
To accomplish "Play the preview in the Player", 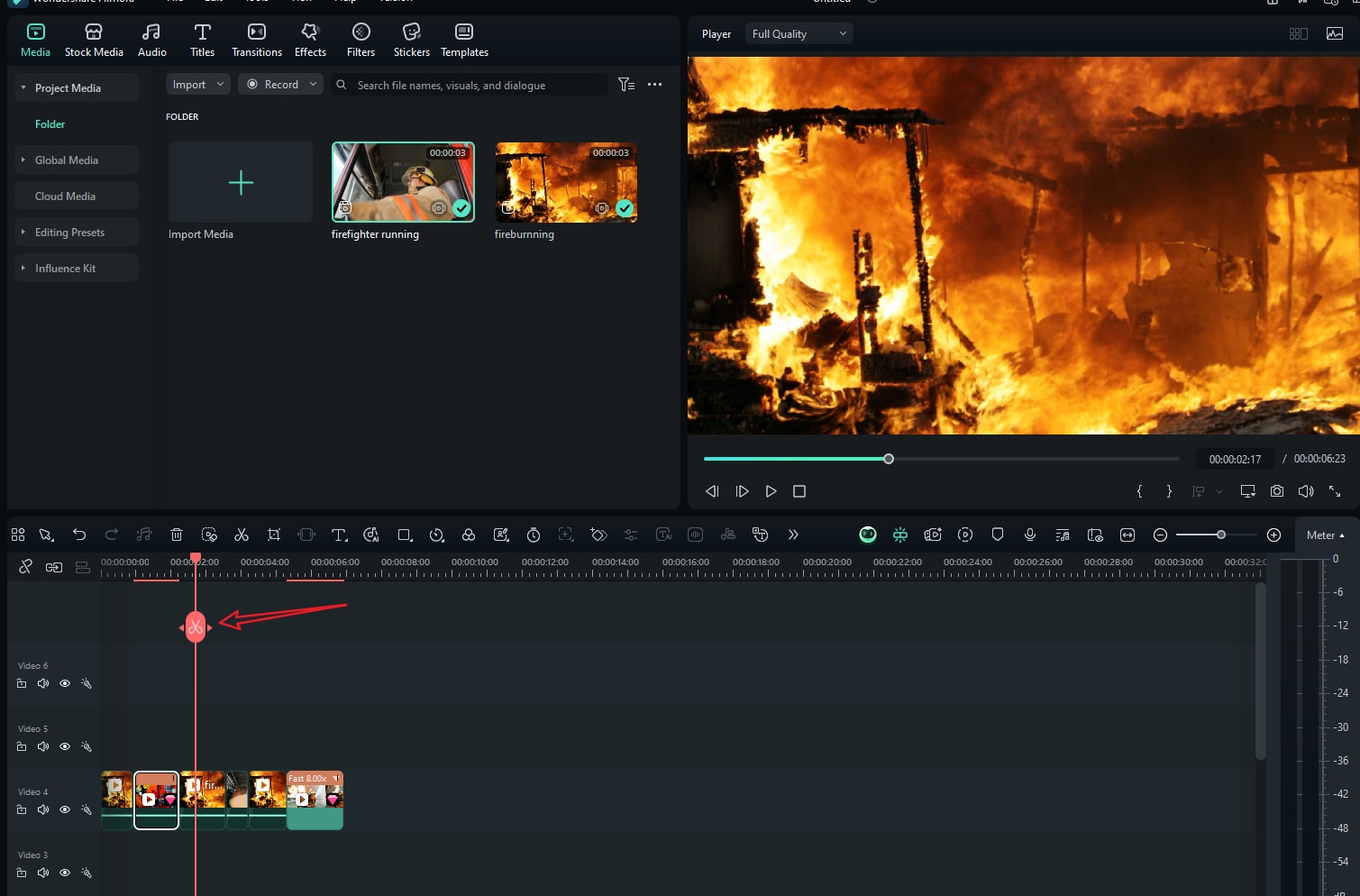I will (771, 491).
